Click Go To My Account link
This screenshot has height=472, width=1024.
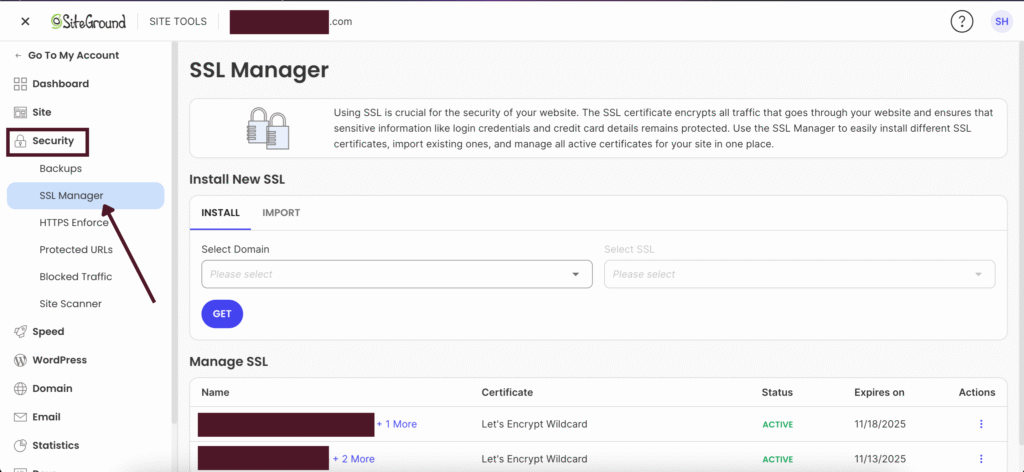point(72,56)
